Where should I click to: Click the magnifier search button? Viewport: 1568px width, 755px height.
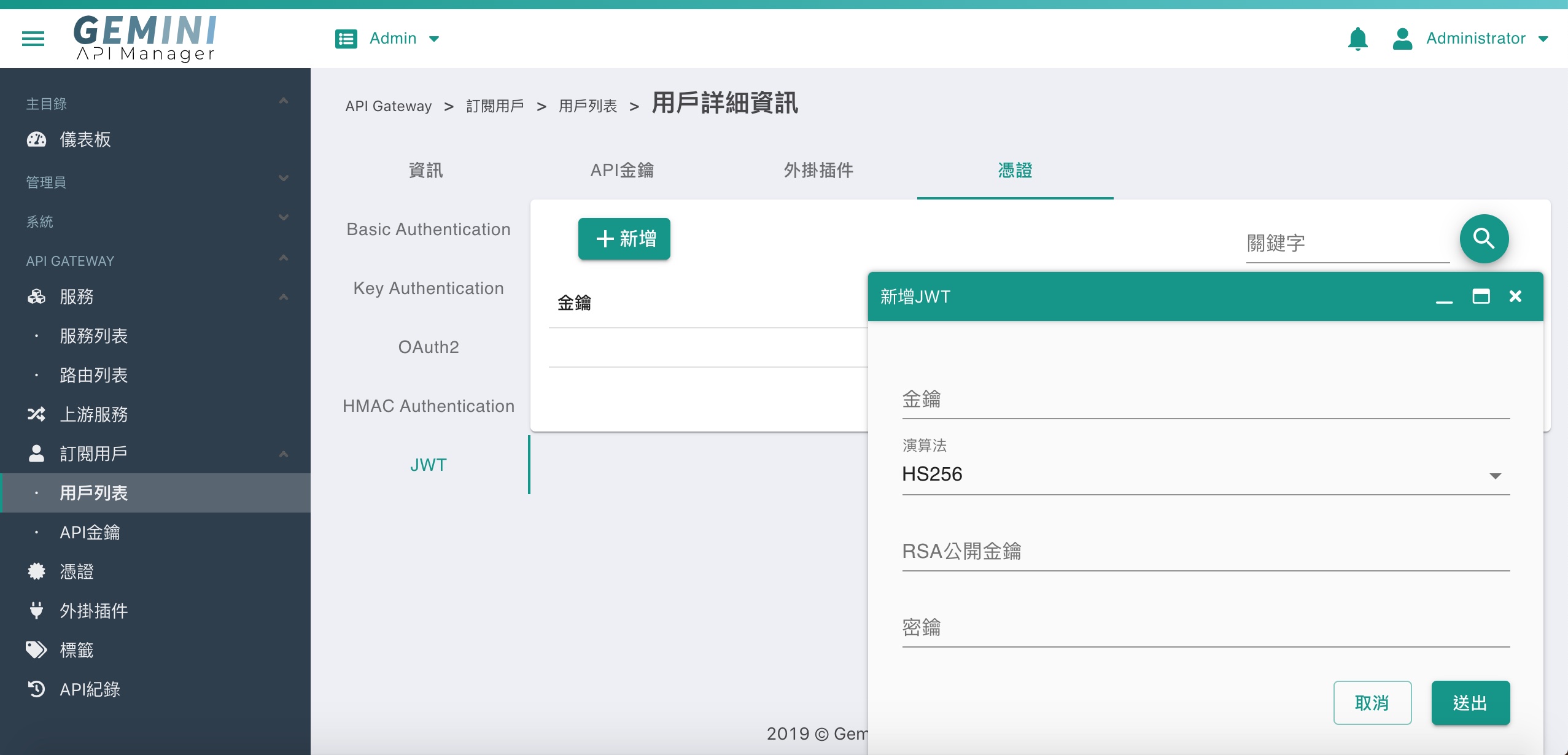click(1484, 239)
